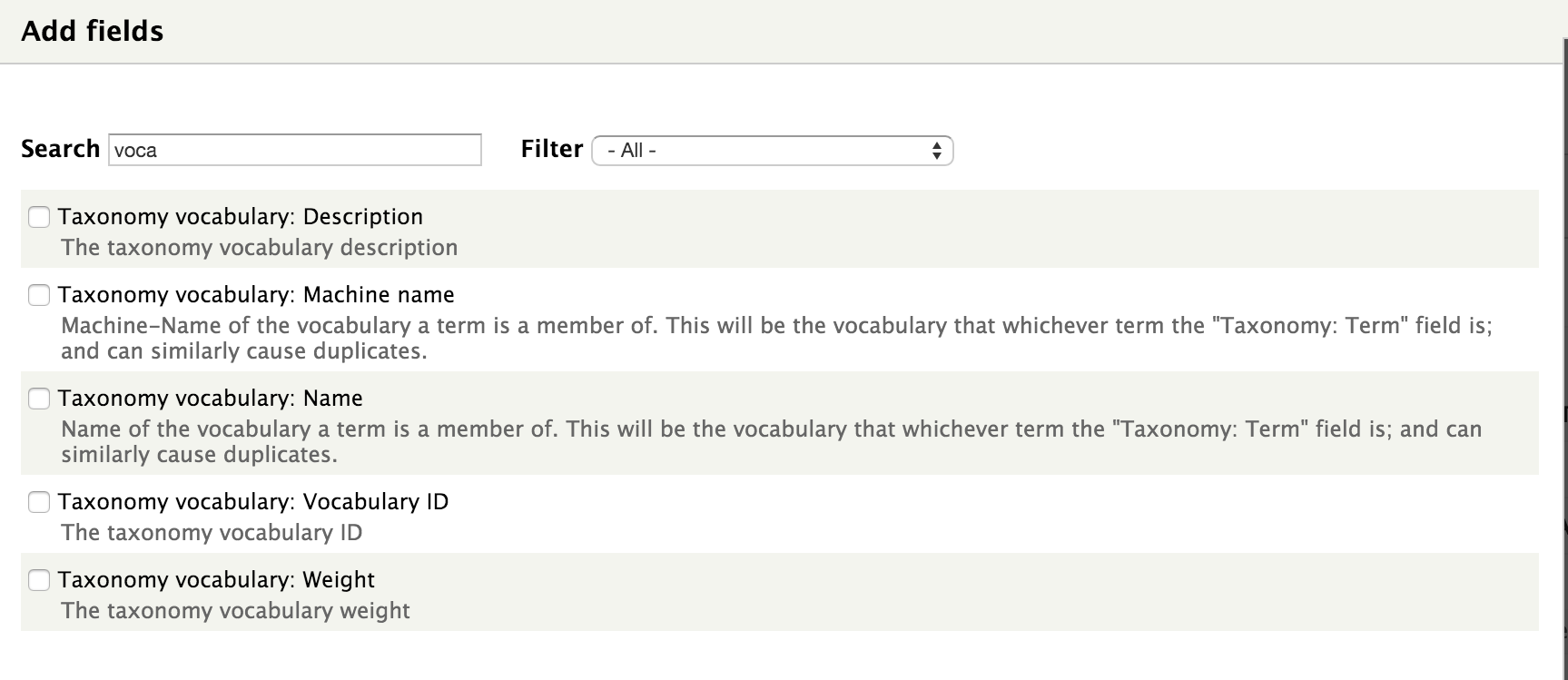The image size is (1568, 680).
Task: Select the vocabulary ID description text
Action: [211, 533]
